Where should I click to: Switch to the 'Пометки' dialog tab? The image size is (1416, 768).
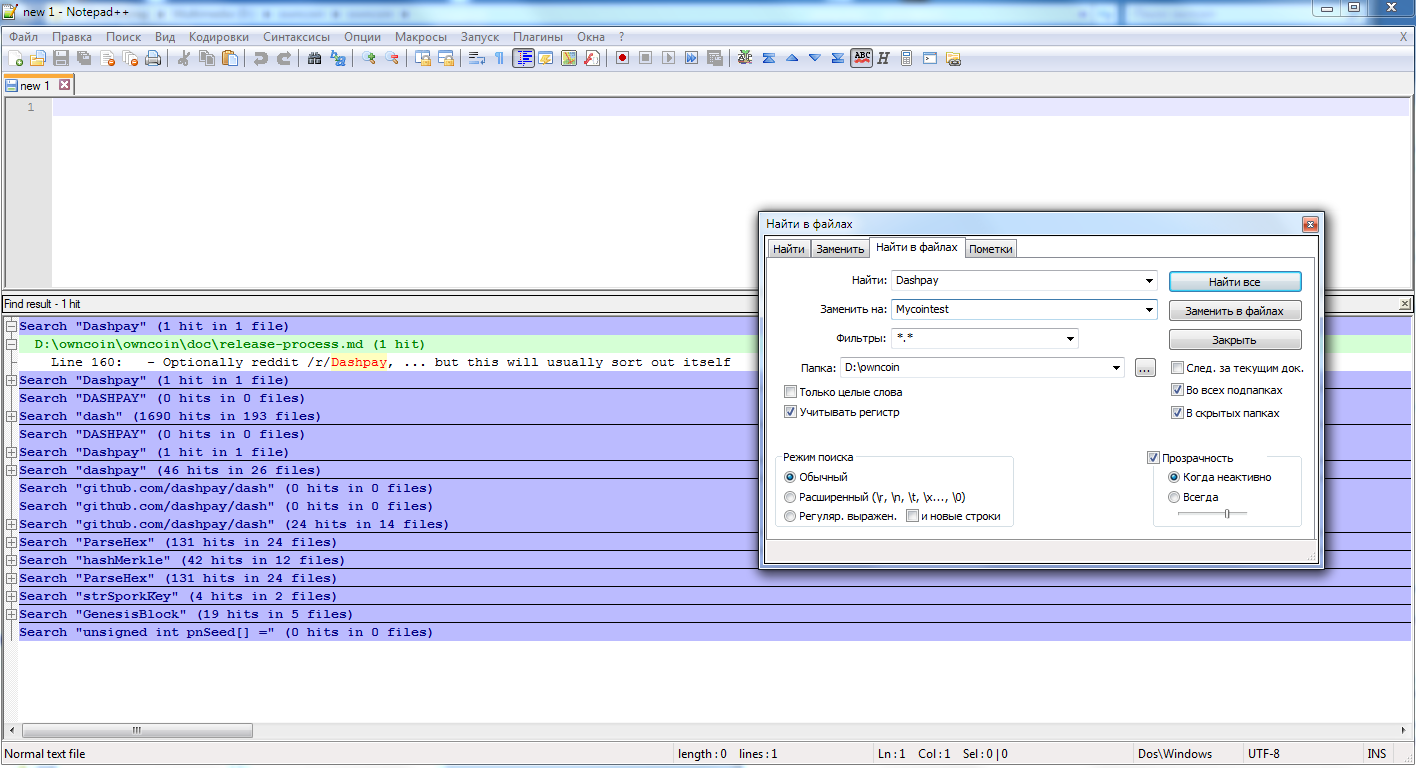click(x=991, y=249)
